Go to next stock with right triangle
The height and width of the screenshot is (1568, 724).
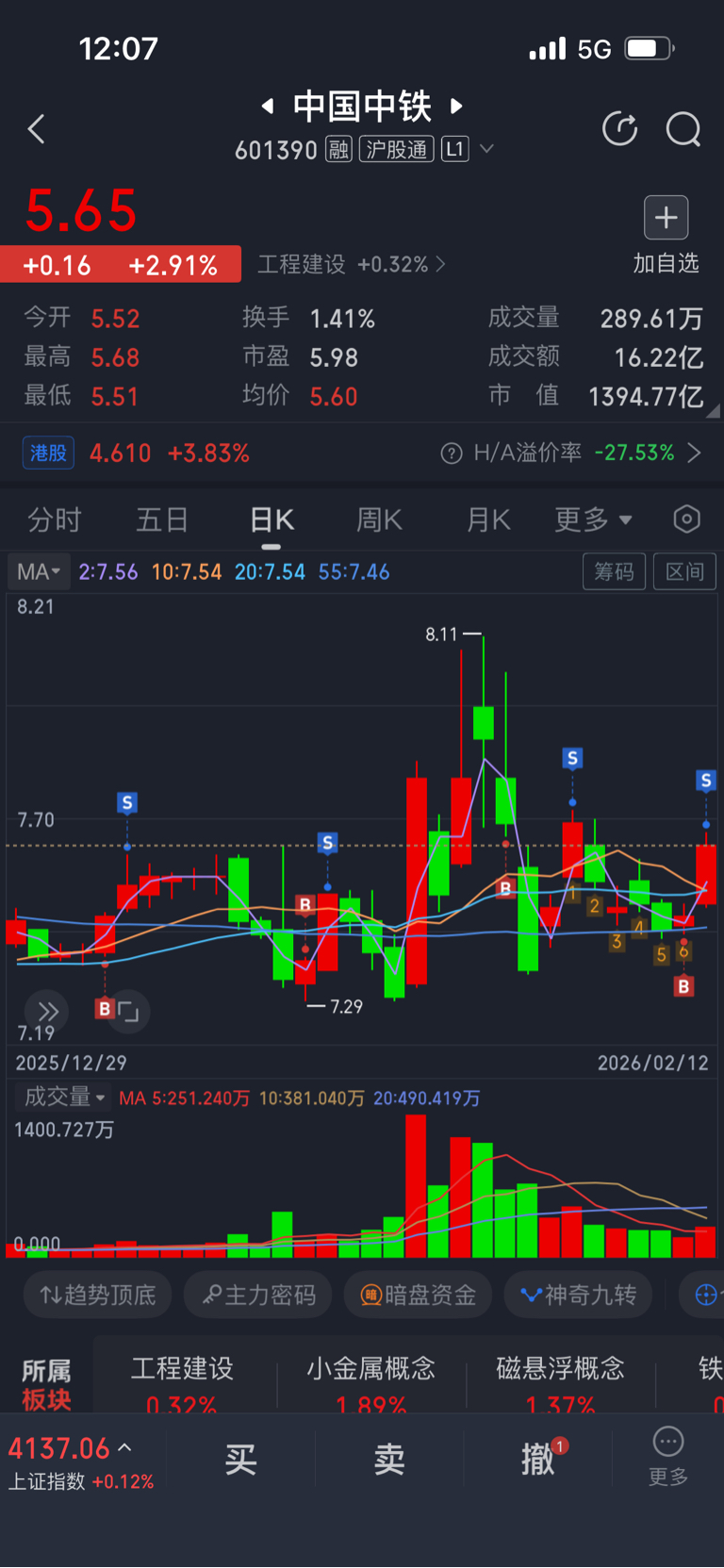point(457,106)
